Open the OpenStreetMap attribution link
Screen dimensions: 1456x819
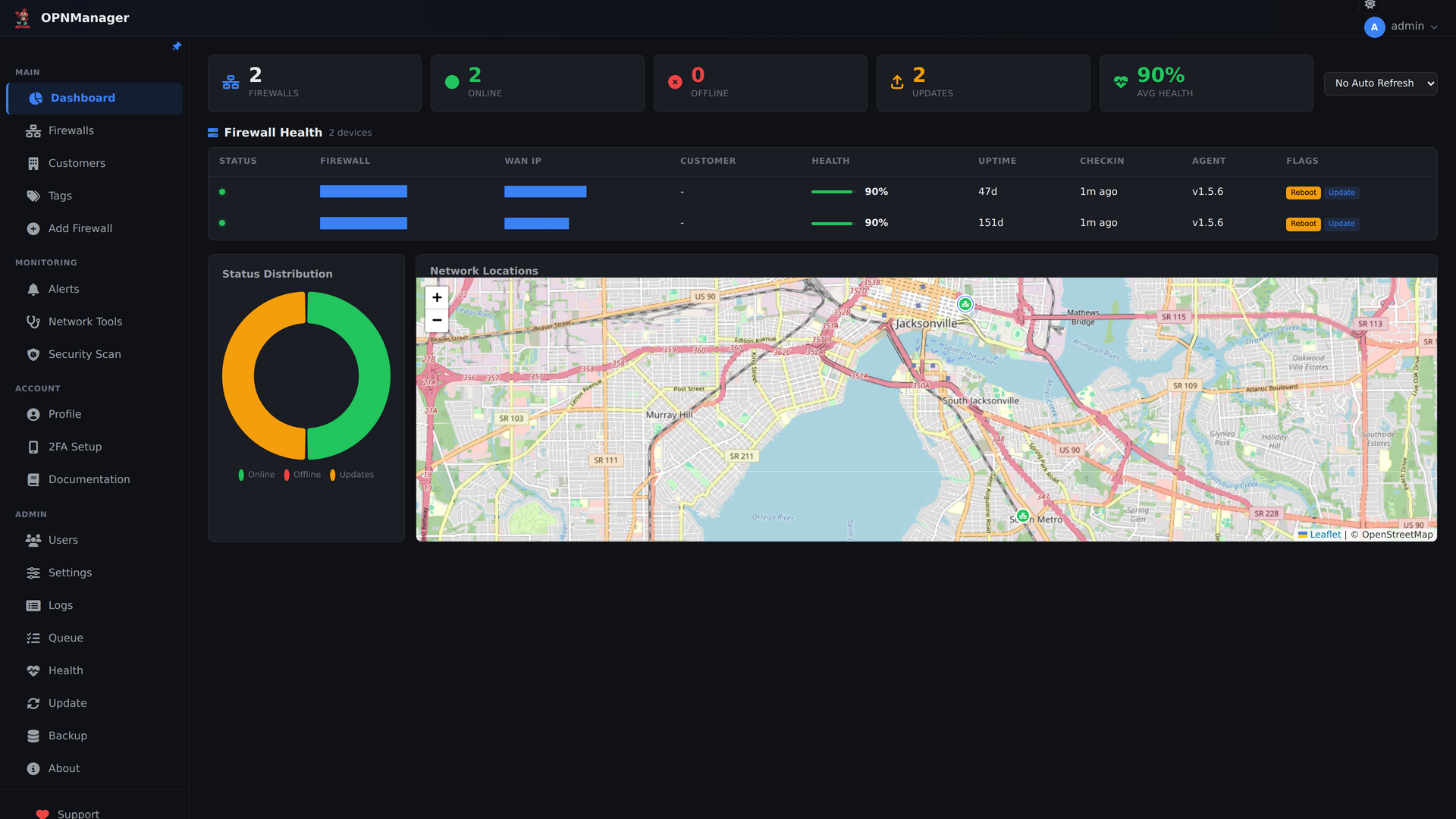point(1397,535)
